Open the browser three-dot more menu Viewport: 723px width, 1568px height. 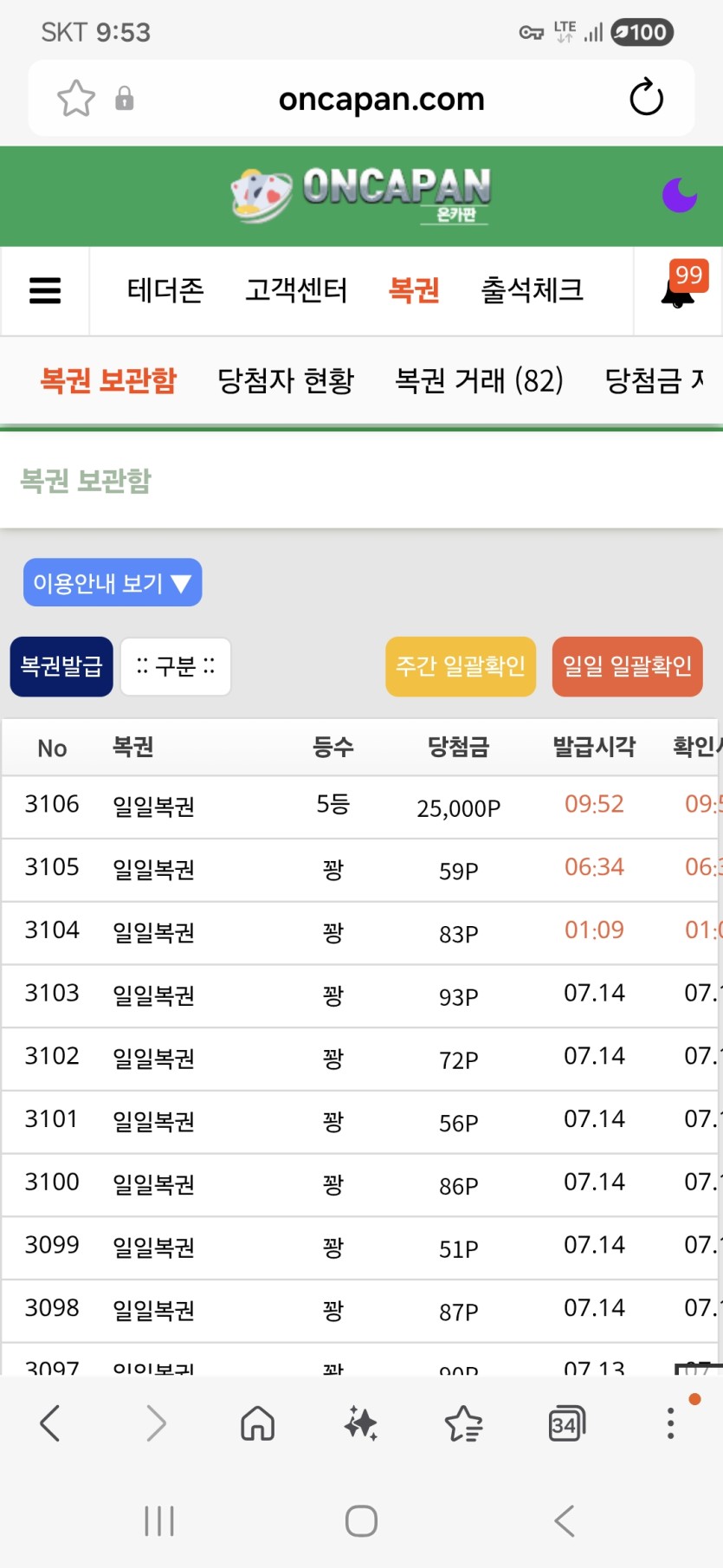click(670, 1423)
